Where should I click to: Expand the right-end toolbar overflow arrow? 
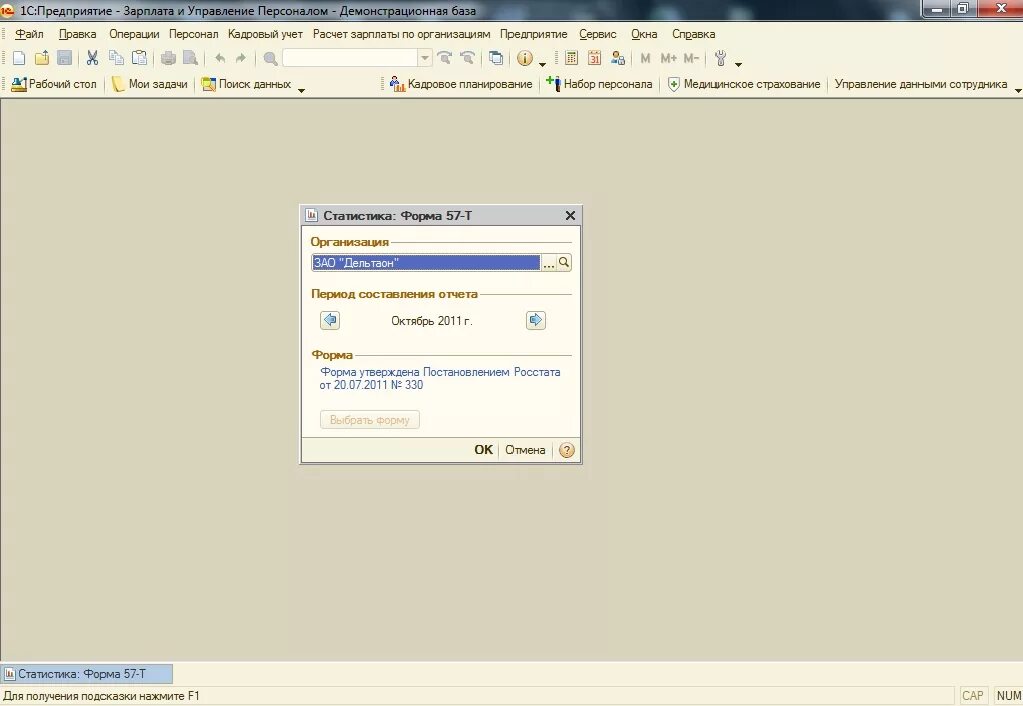tap(1018, 90)
